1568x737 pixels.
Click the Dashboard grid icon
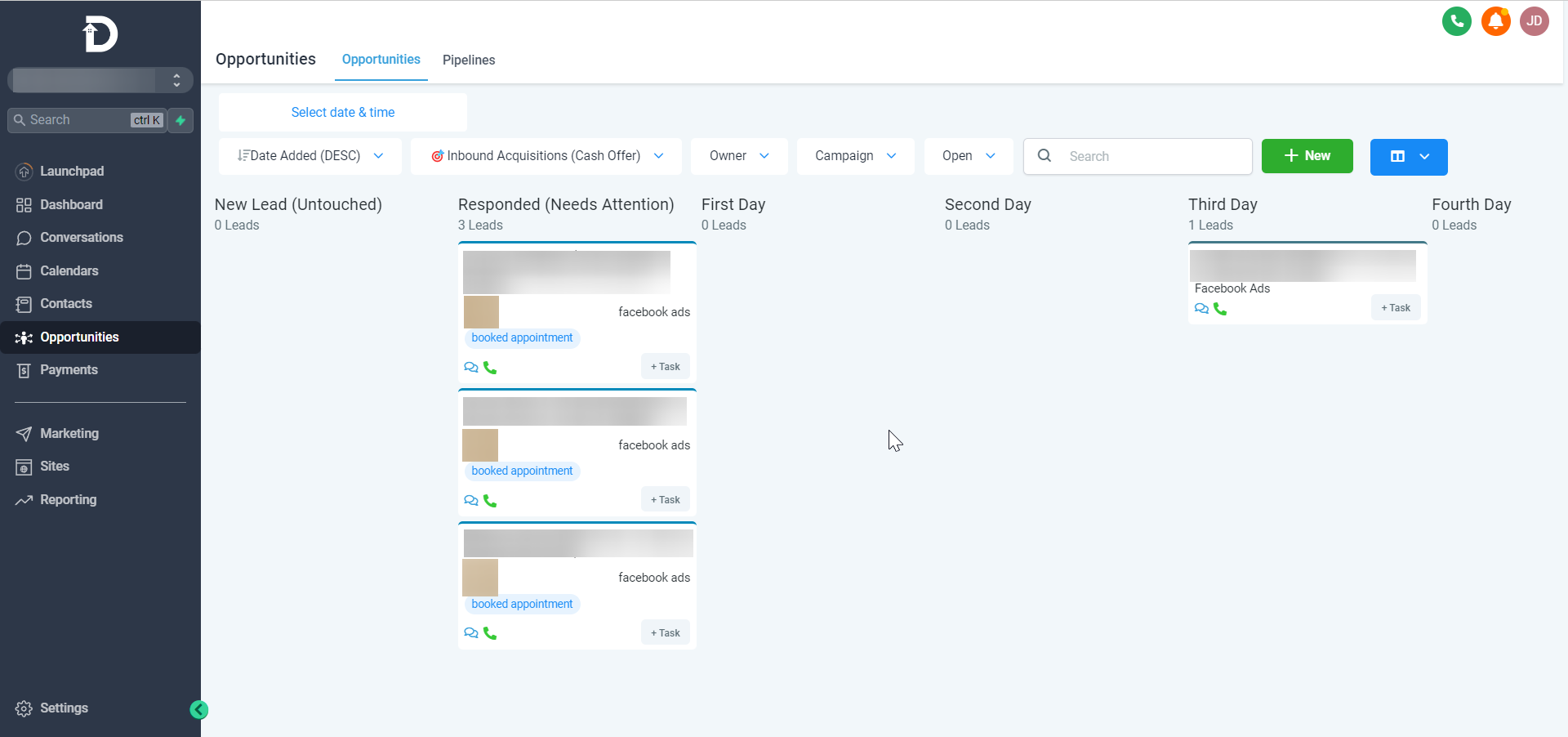[24, 205]
